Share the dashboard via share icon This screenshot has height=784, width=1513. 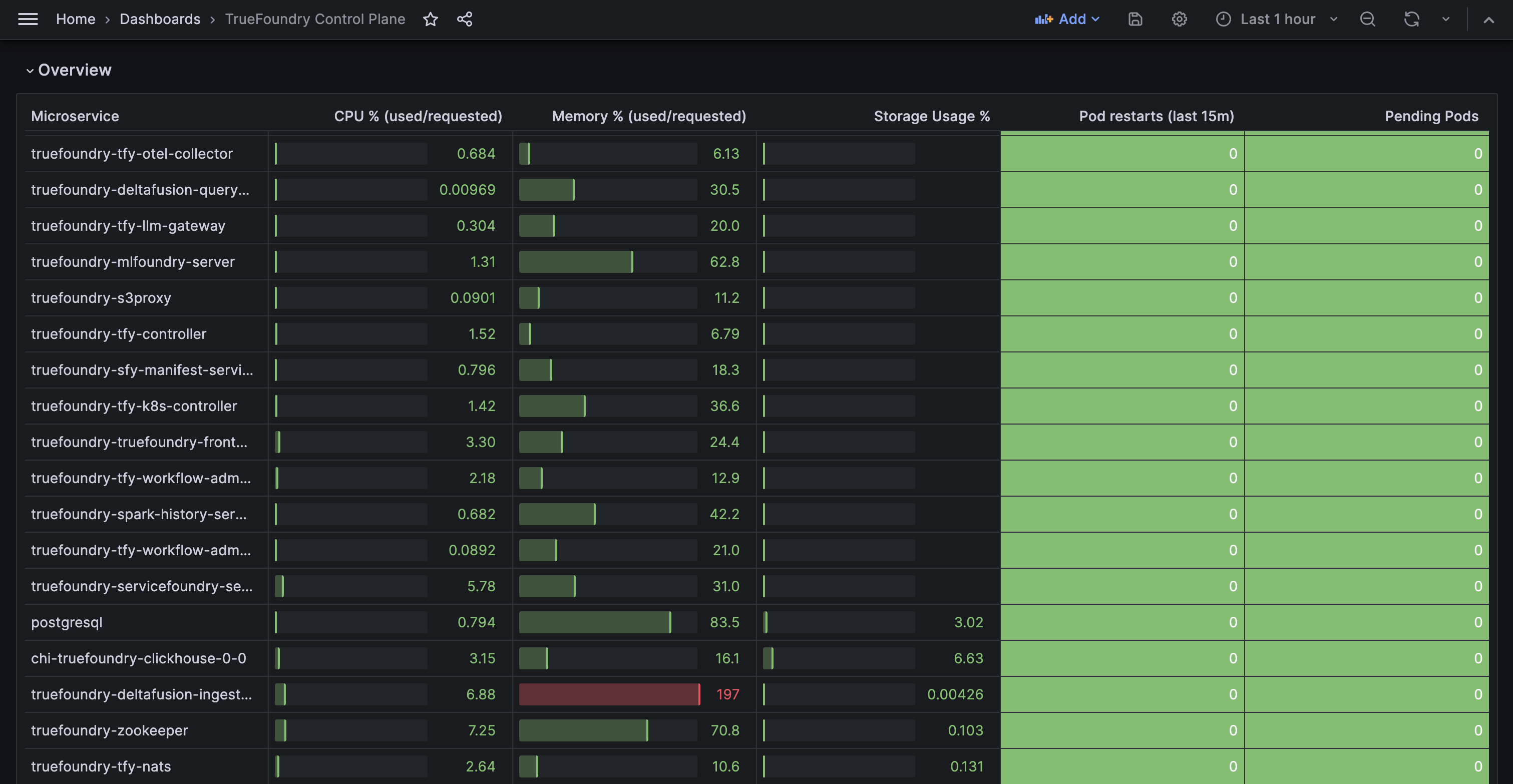tap(465, 20)
